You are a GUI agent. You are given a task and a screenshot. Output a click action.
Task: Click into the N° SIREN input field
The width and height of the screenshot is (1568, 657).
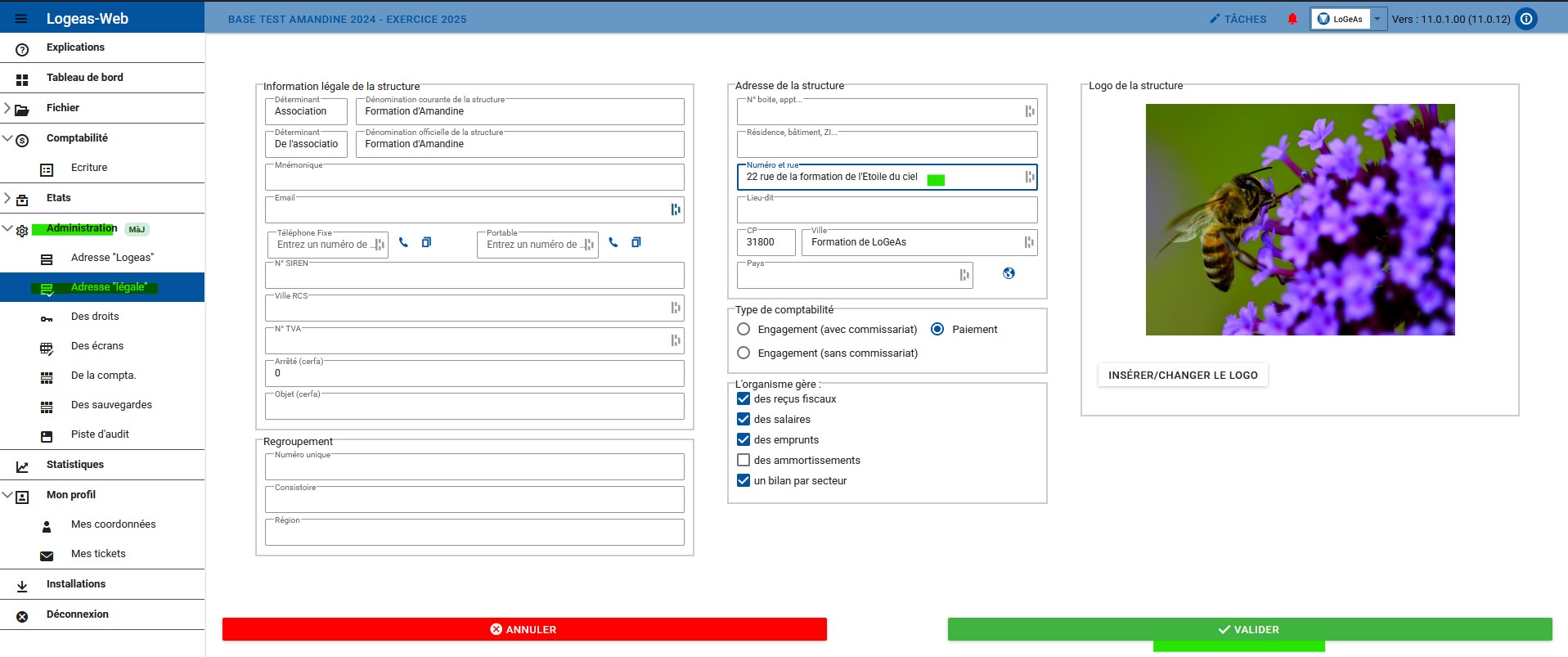click(474, 277)
